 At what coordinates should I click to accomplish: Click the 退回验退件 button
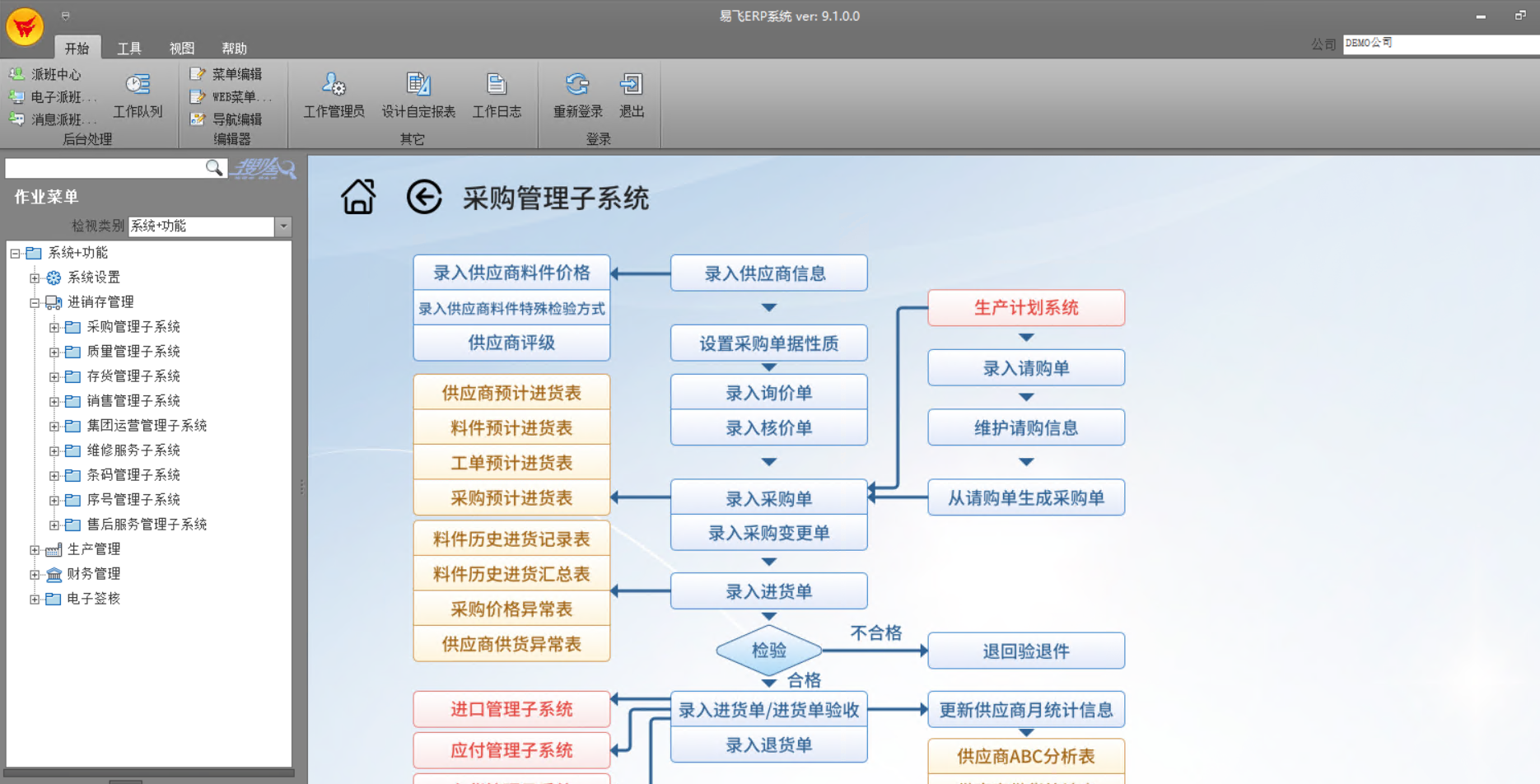pos(1026,651)
